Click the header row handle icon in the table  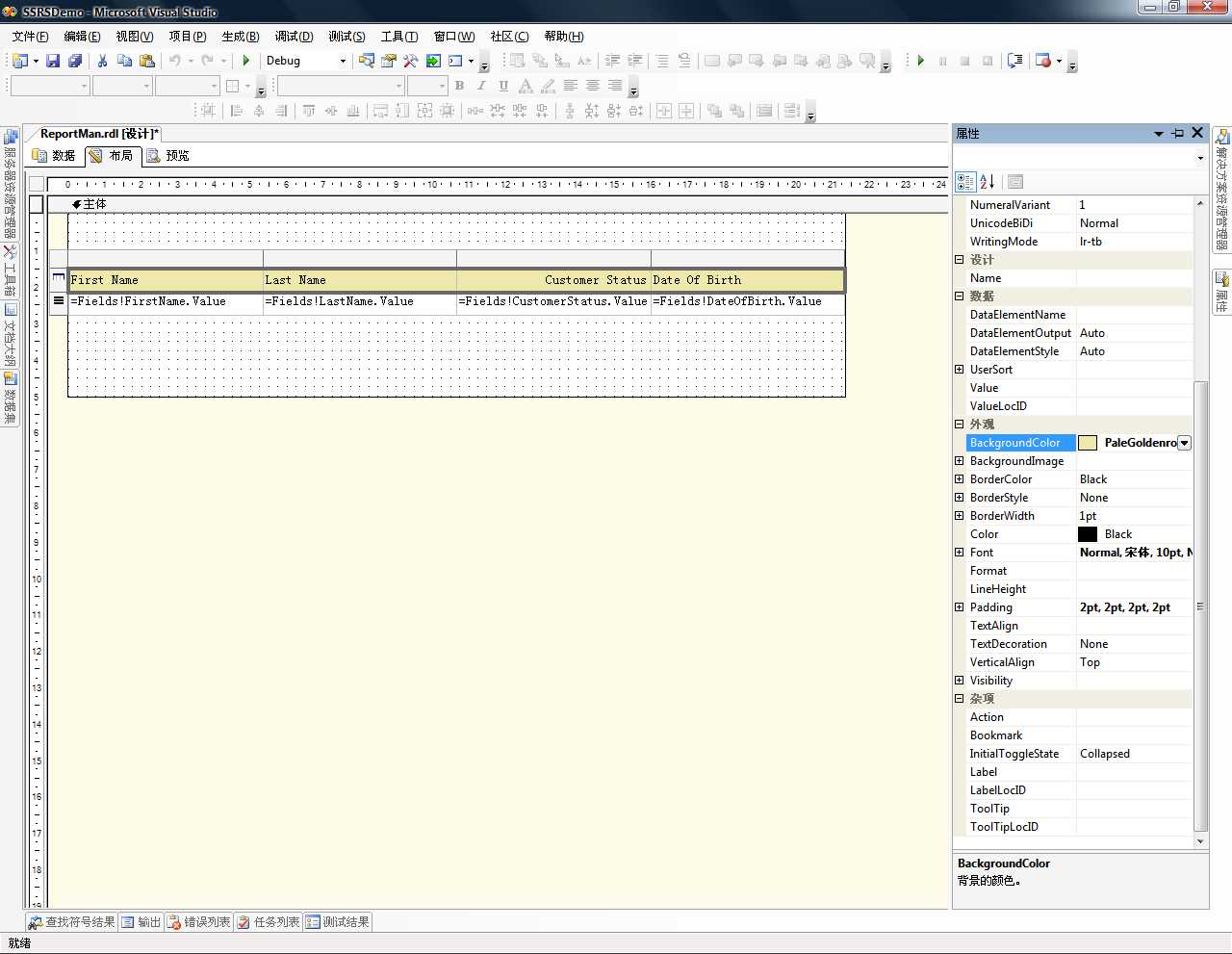pos(59,278)
